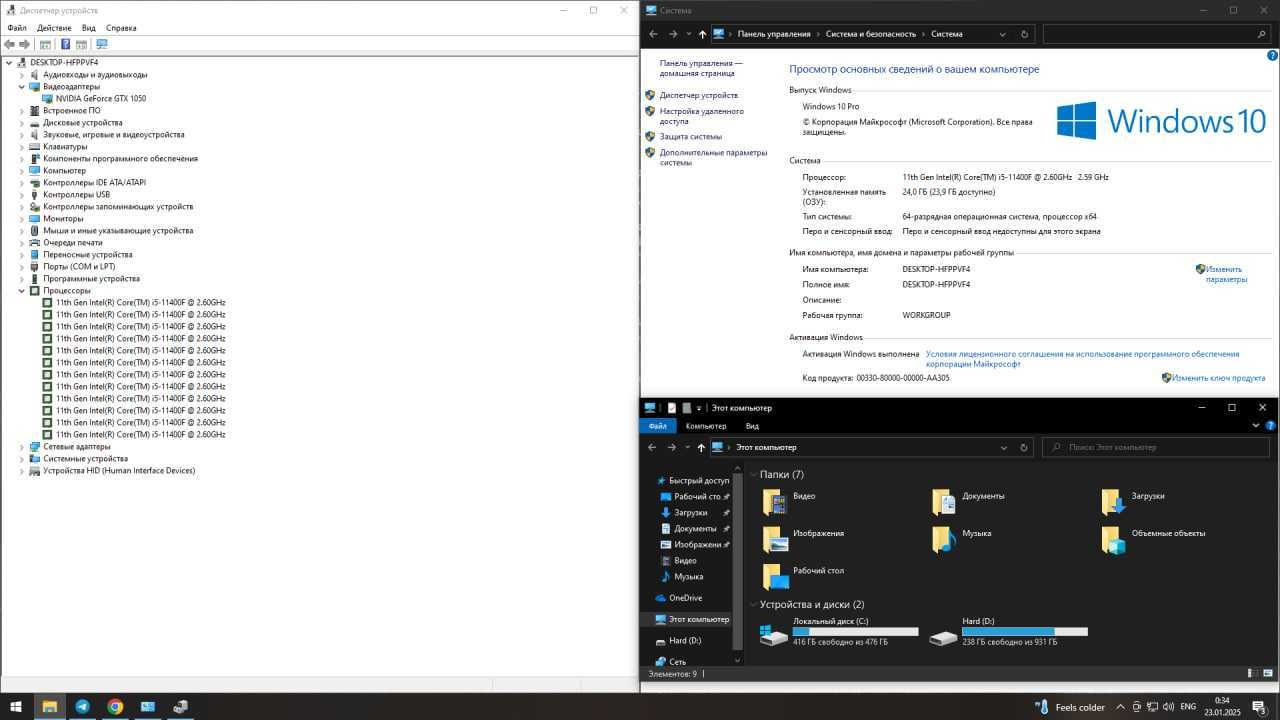Open the Видео folder in Папки
The width and height of the screenshot is (1280, 720).
789,502
